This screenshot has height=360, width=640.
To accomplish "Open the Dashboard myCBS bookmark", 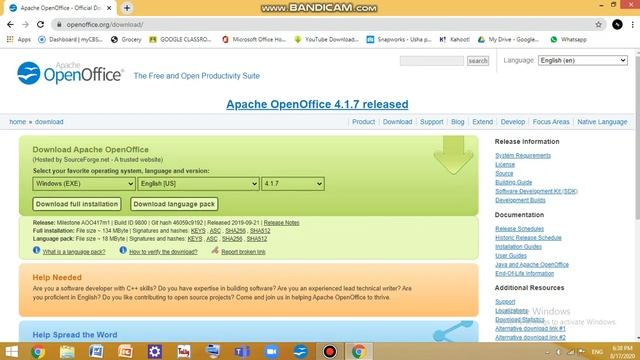I will pyautogui.click(x=70, y=40).
